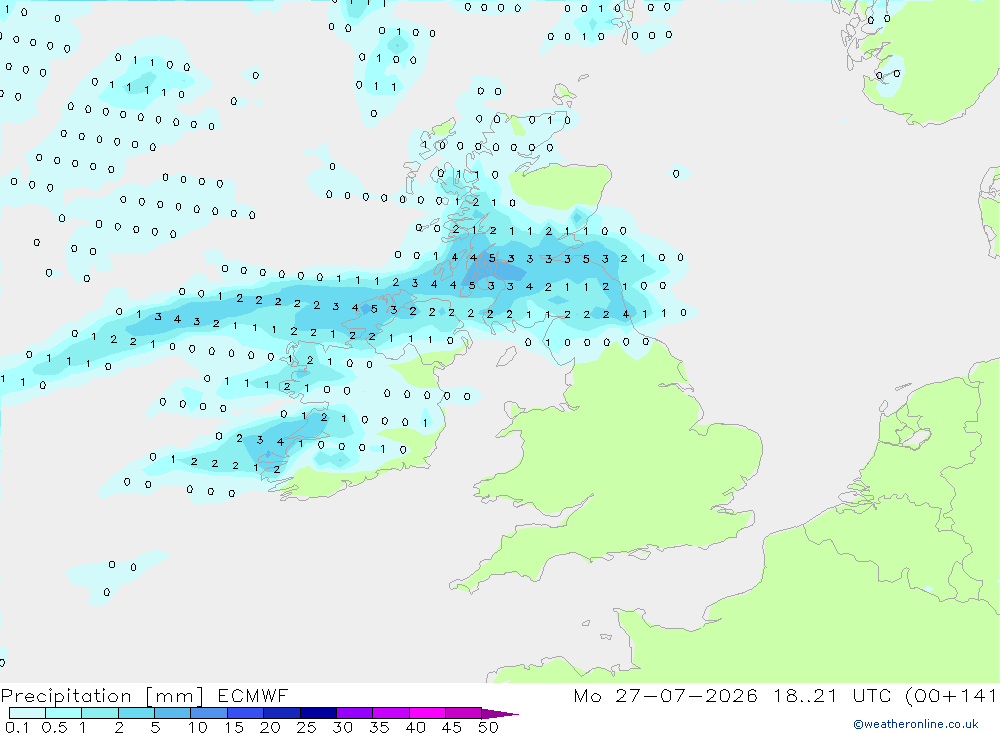Pick the legend swatch between 25 and 30
The width and height of the screenshot is (1000, 733).
tap(318, 713)
